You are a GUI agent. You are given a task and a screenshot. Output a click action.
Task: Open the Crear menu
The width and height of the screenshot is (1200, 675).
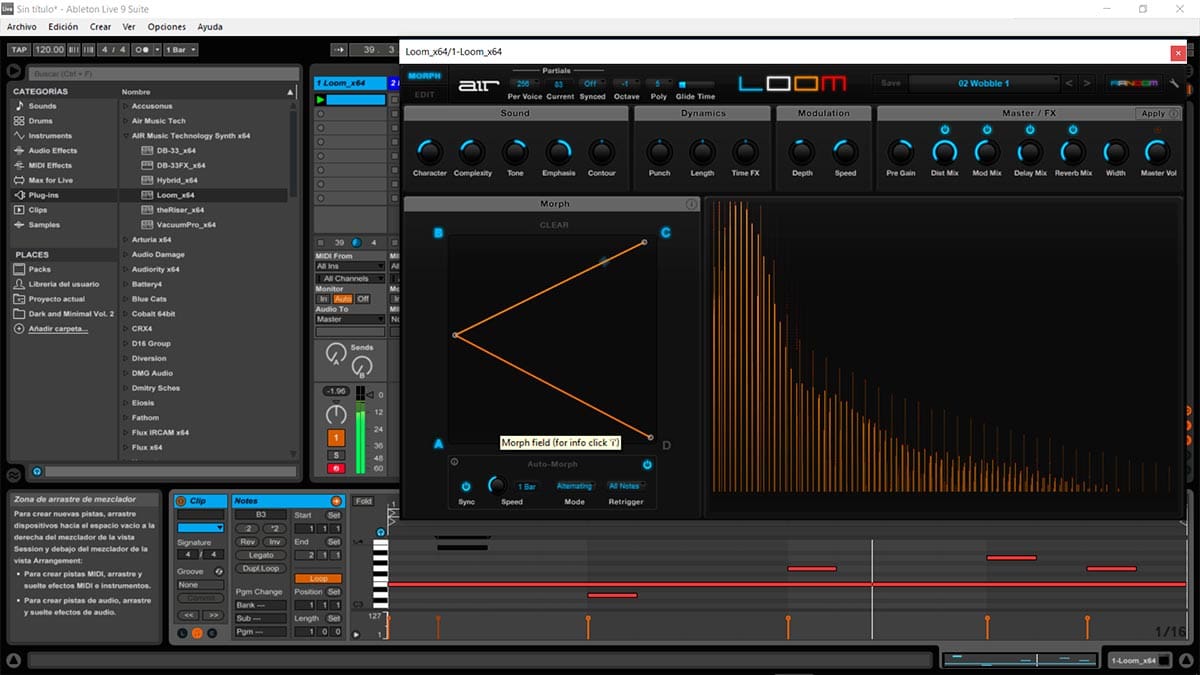[x=100, y=27]
